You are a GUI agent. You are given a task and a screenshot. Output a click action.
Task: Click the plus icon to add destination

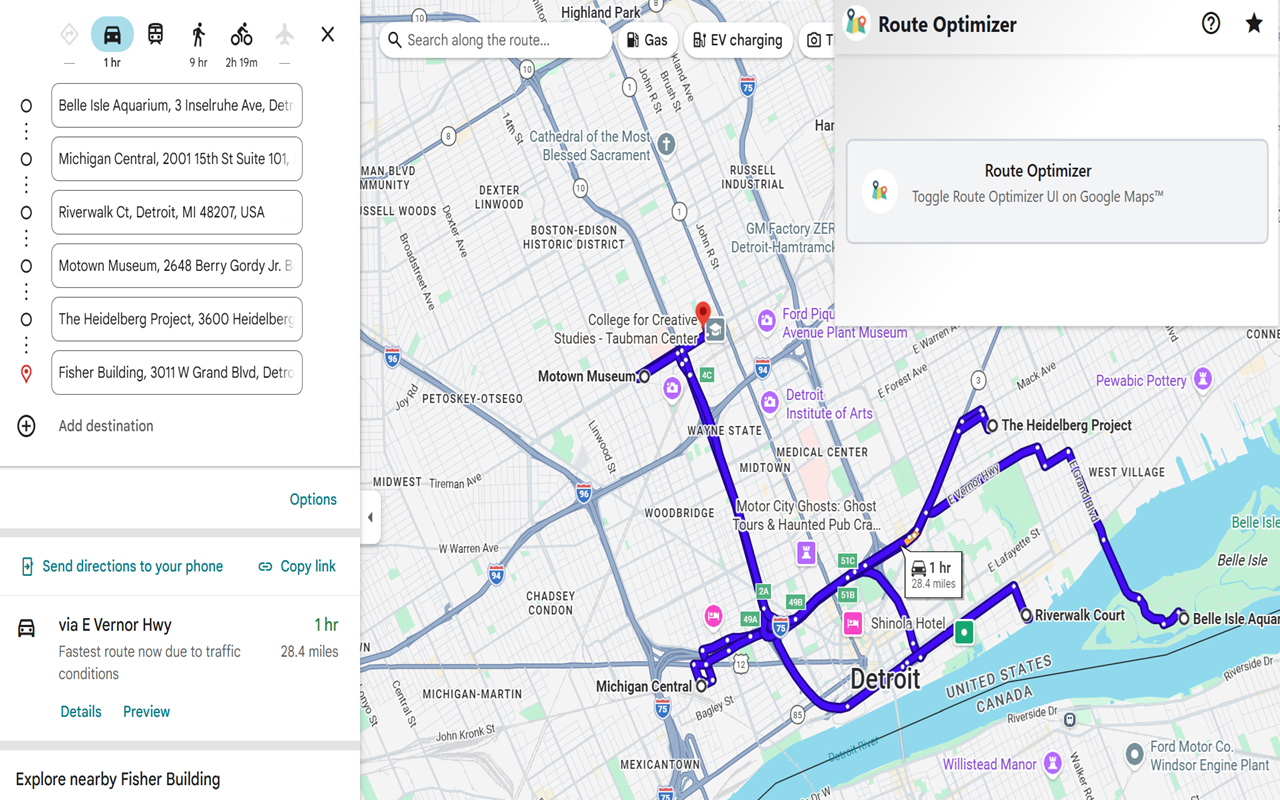pyautogui.click(x=27, y=426)
